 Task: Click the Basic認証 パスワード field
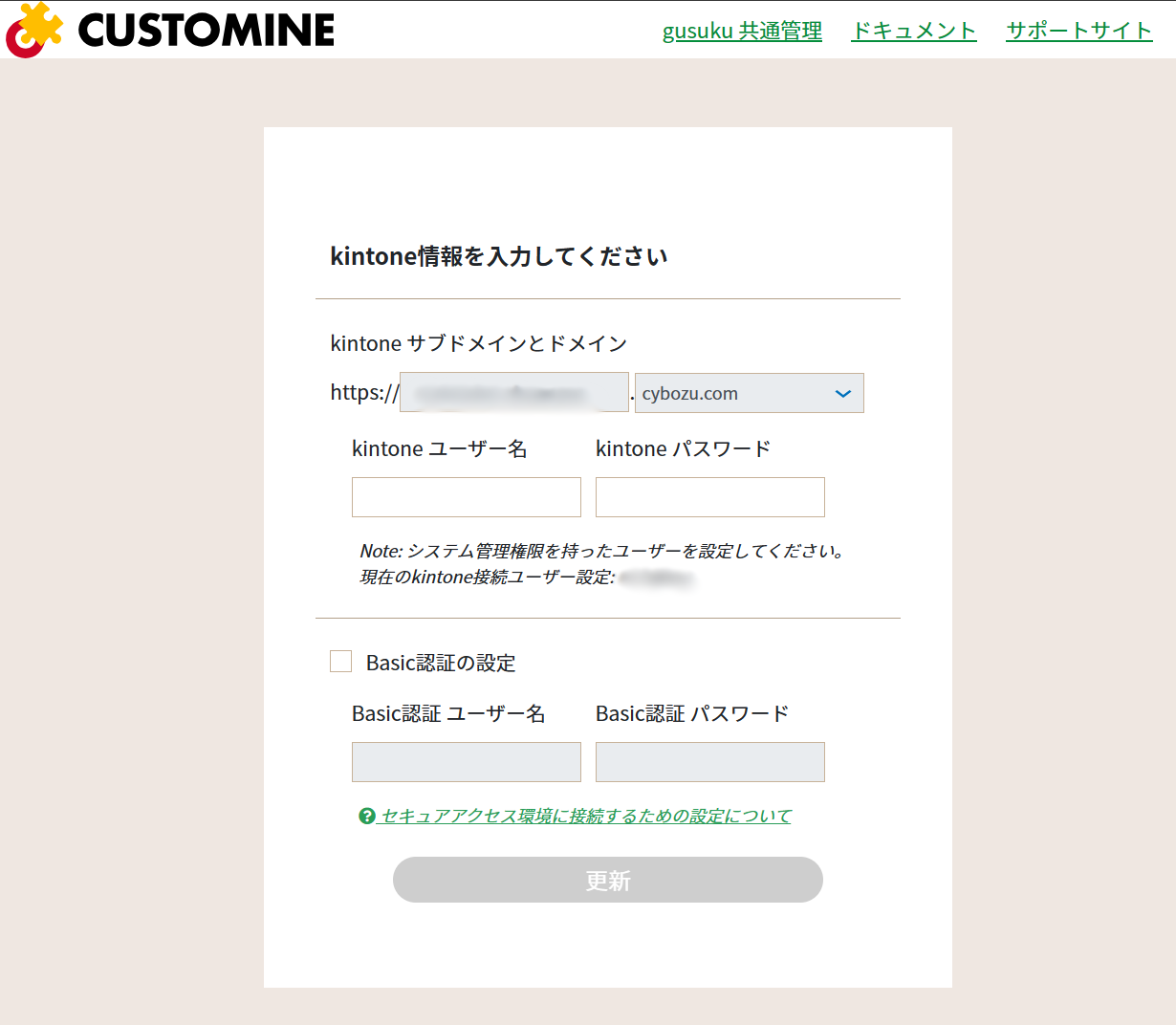point(710,762)
